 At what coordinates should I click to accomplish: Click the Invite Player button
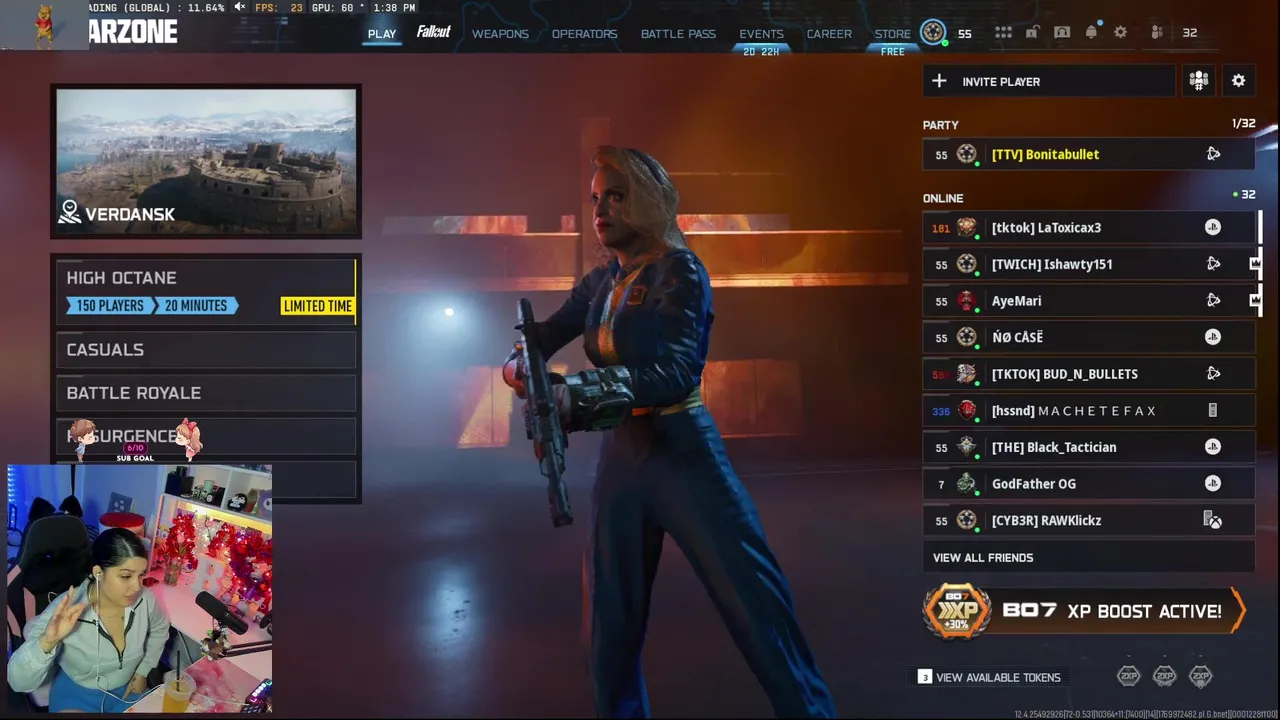point(1048,81)
